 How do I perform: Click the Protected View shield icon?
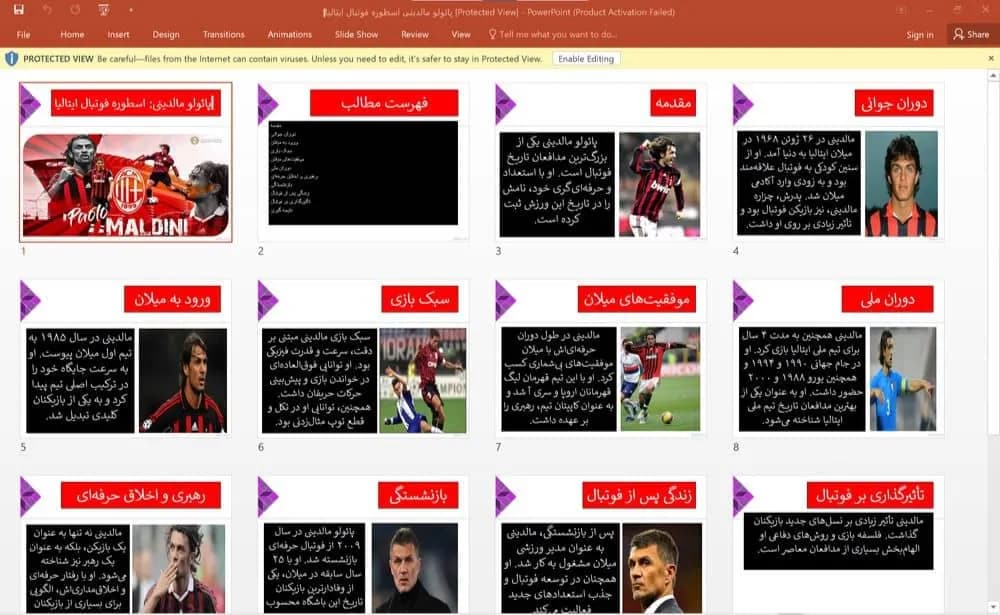coord(11,59)
